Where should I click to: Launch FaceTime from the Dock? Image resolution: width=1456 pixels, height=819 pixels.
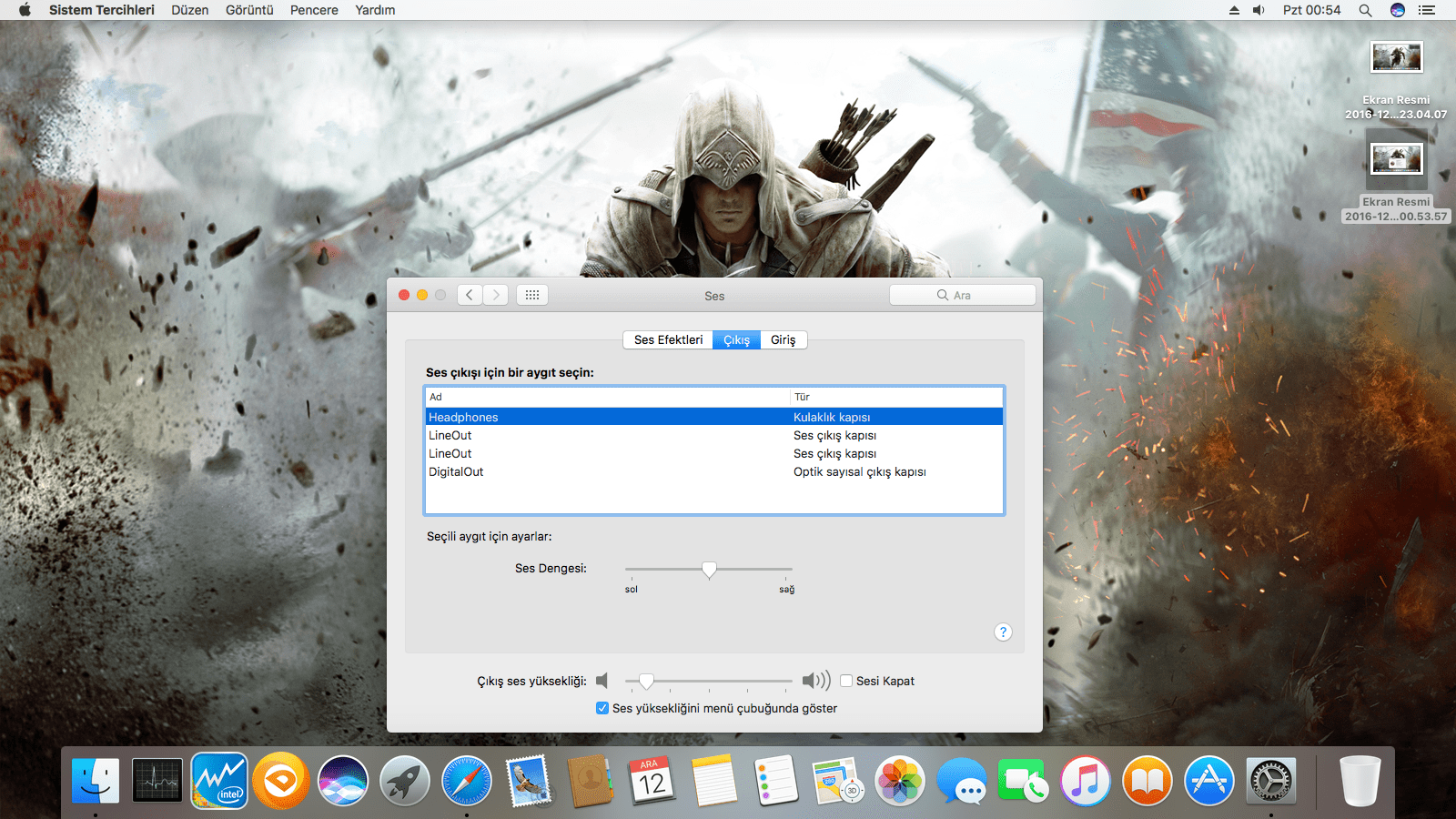(x=1024, y=781)
